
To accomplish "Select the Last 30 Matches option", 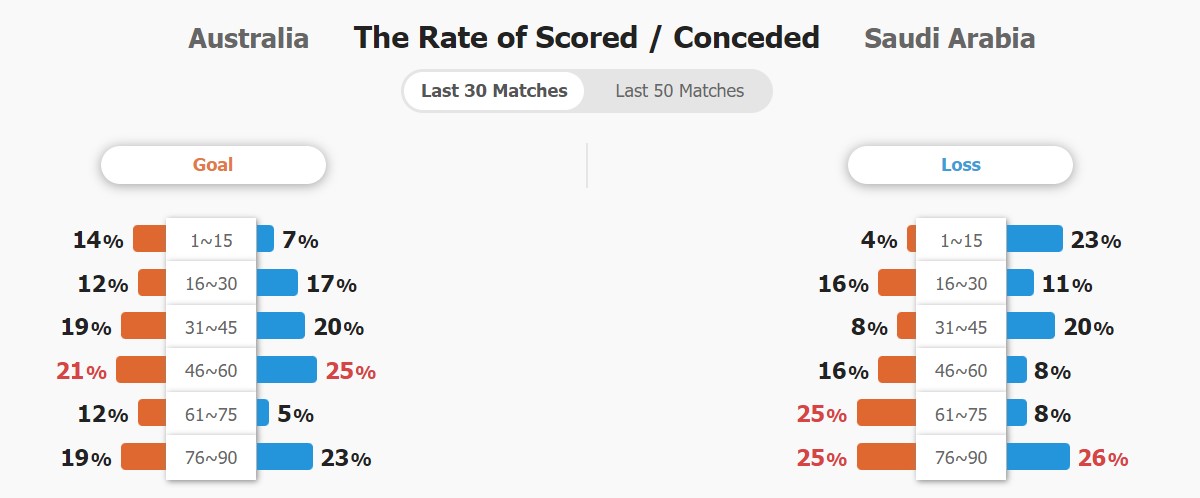I will [x=494, y=91].
